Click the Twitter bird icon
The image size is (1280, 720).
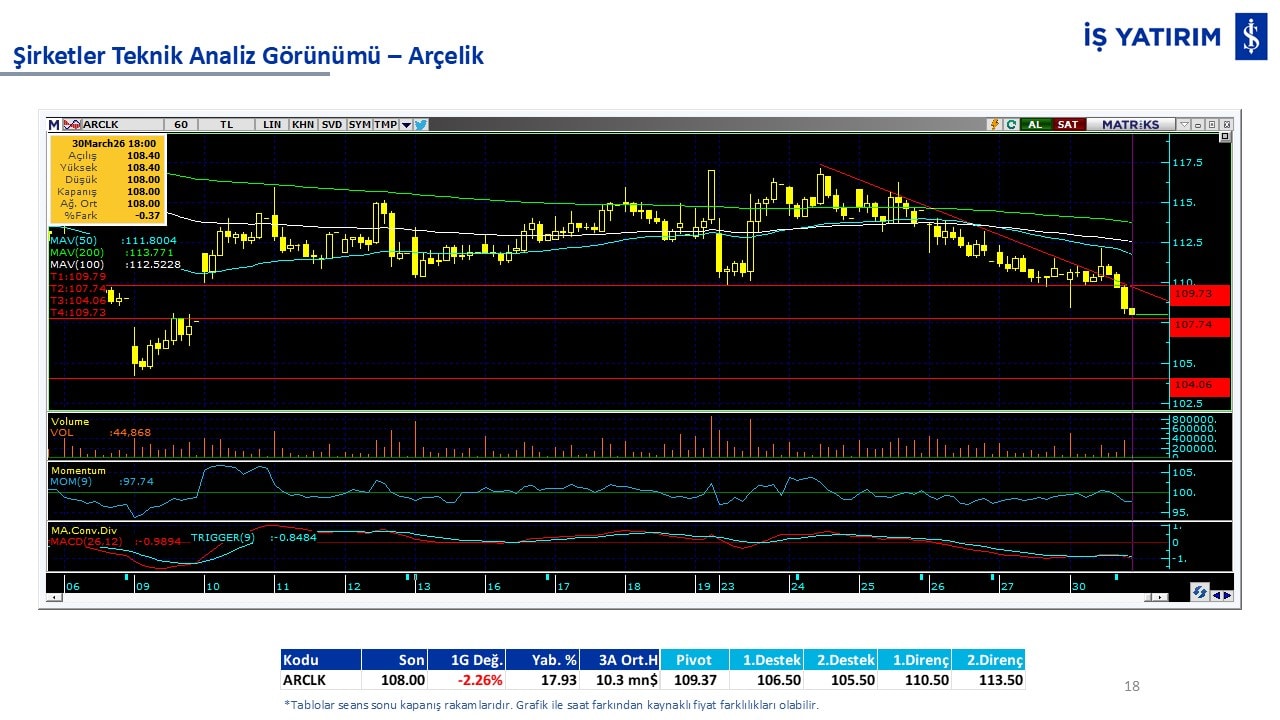tap(421, 125)
